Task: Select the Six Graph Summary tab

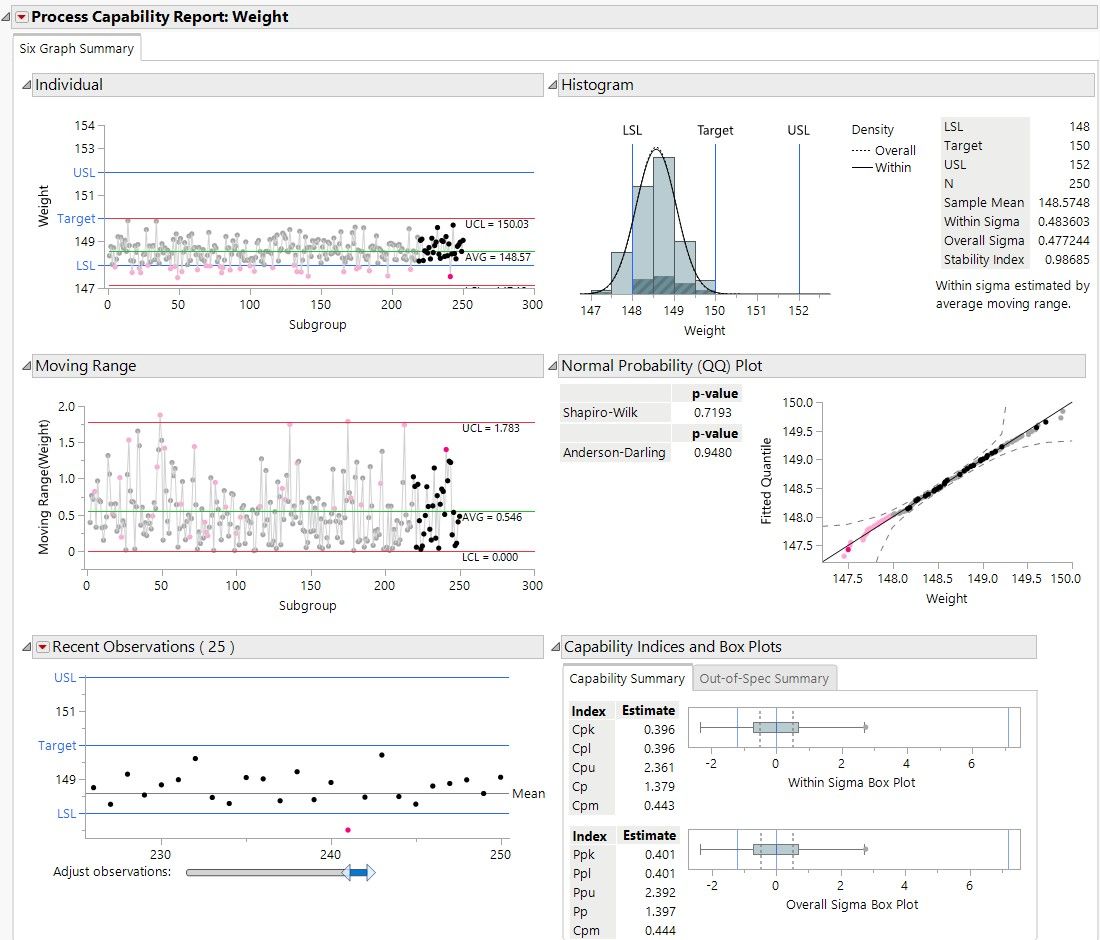Action: click(x=76, y=48)
